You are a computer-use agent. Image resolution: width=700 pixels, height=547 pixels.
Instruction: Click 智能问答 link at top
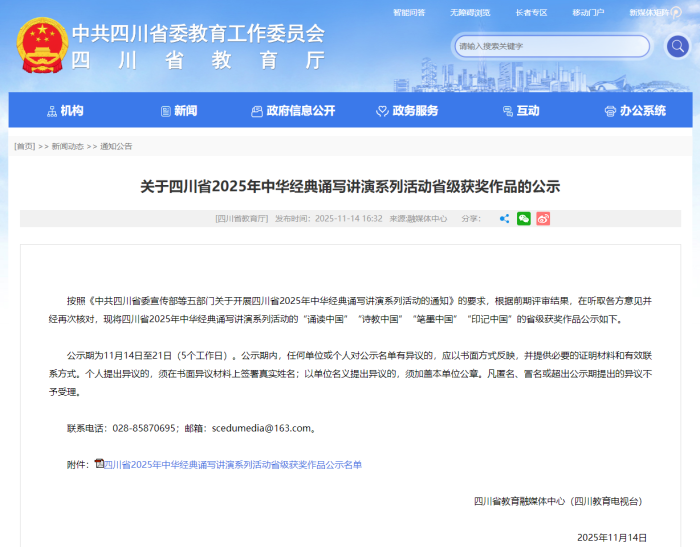point(408,13)
